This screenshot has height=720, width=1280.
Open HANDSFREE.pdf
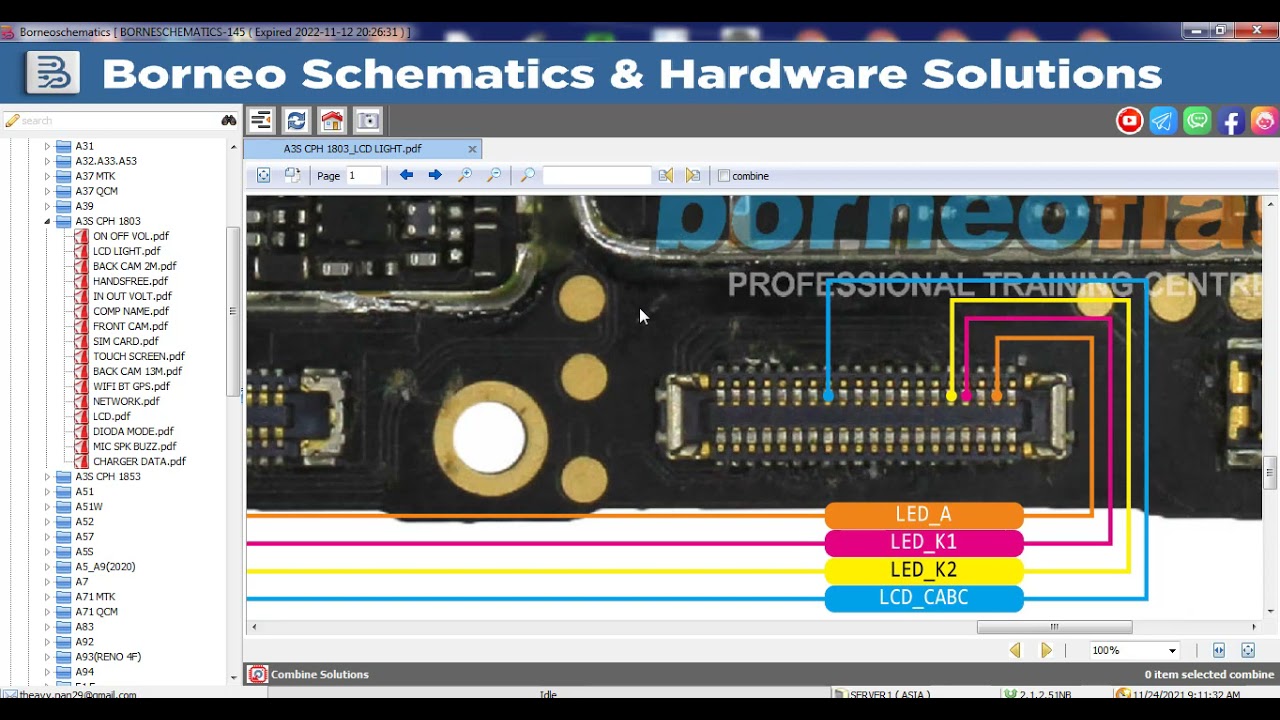click(130, 281)
